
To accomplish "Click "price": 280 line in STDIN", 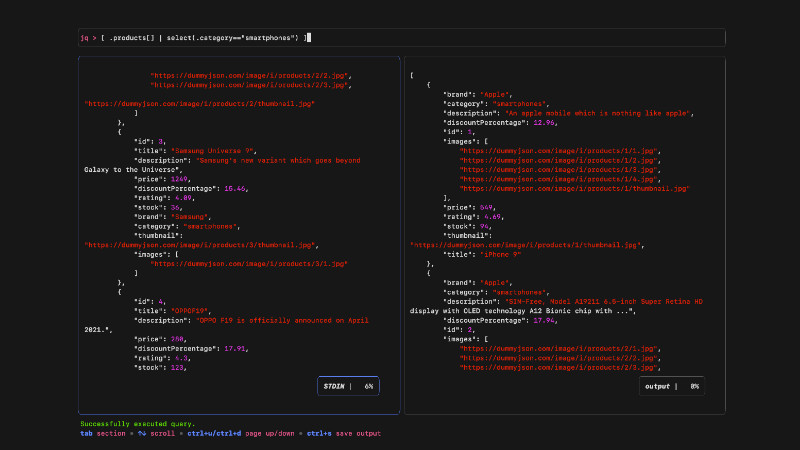I will click(x=160, y=339).
